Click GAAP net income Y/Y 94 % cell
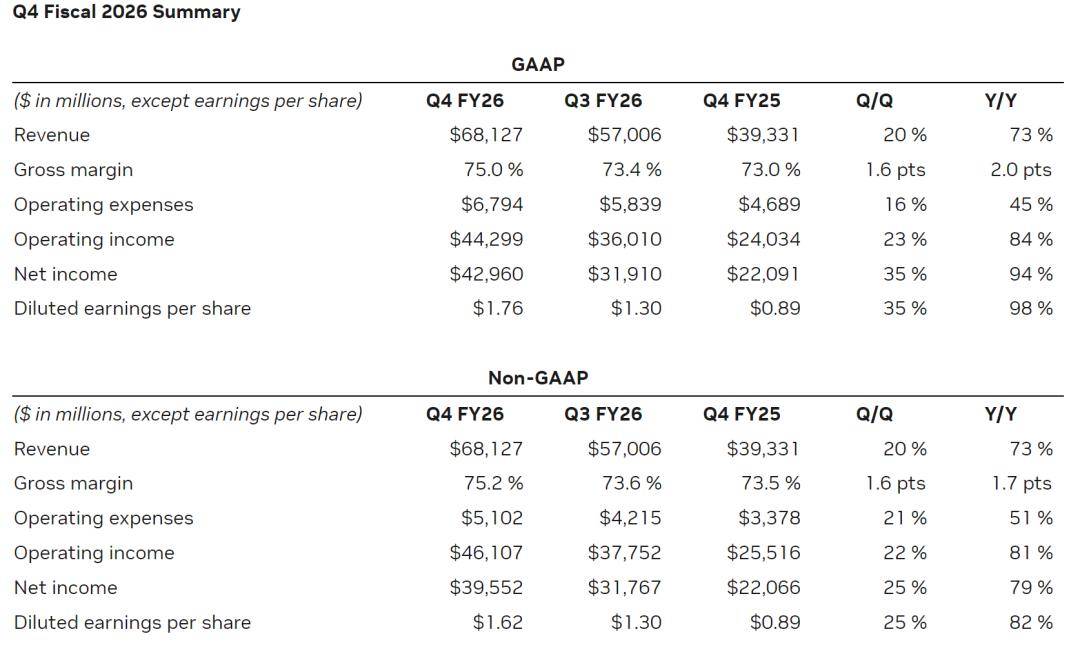The height and width of the screenshot is (645, 1080). pyautogui.click(x=1030, y=274)
